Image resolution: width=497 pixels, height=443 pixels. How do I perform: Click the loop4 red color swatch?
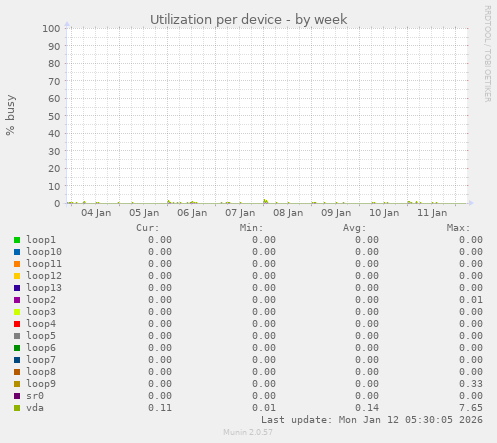coord(17,324)
